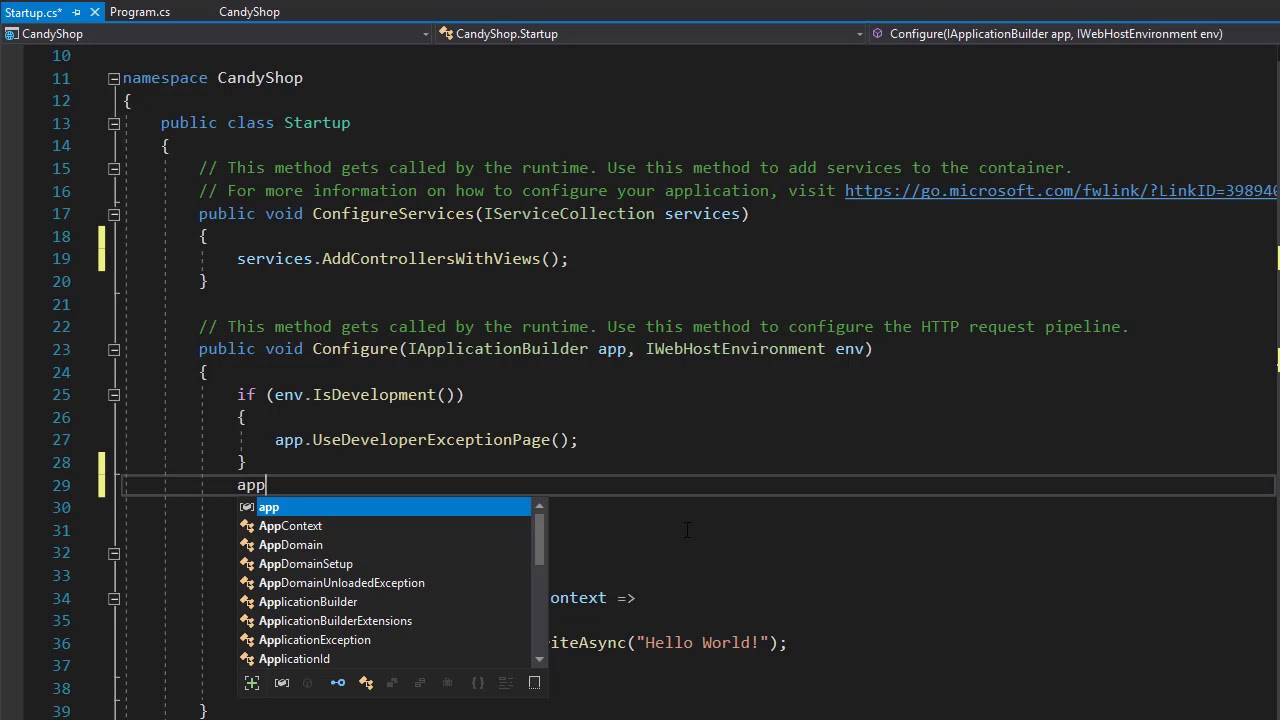The width and height of the screenshot is (1280, 720).
Task: Click the typed 'app' text on line 29
Action: click(x=251, y=486)
